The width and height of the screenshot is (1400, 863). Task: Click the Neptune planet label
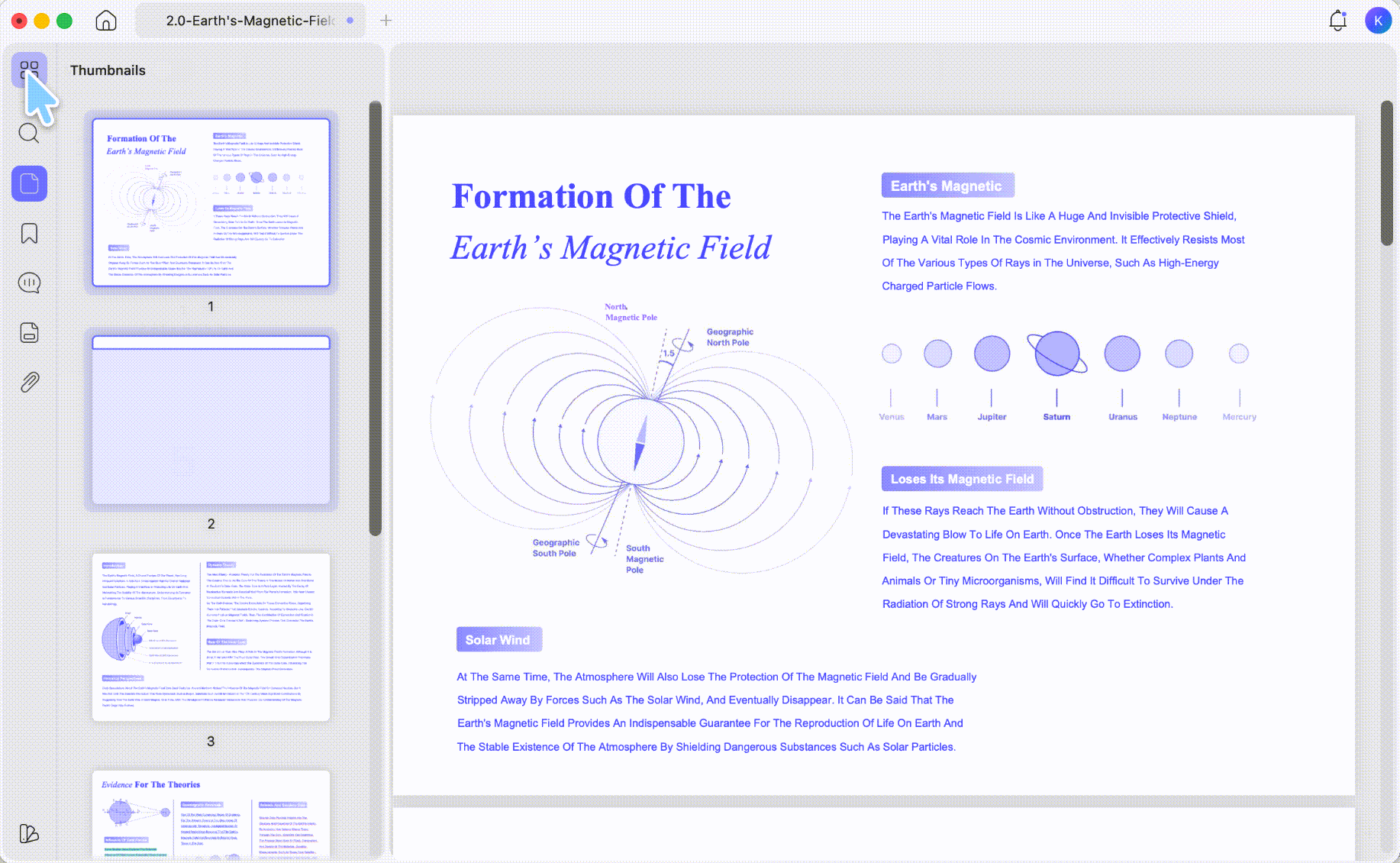[1179, 417]
